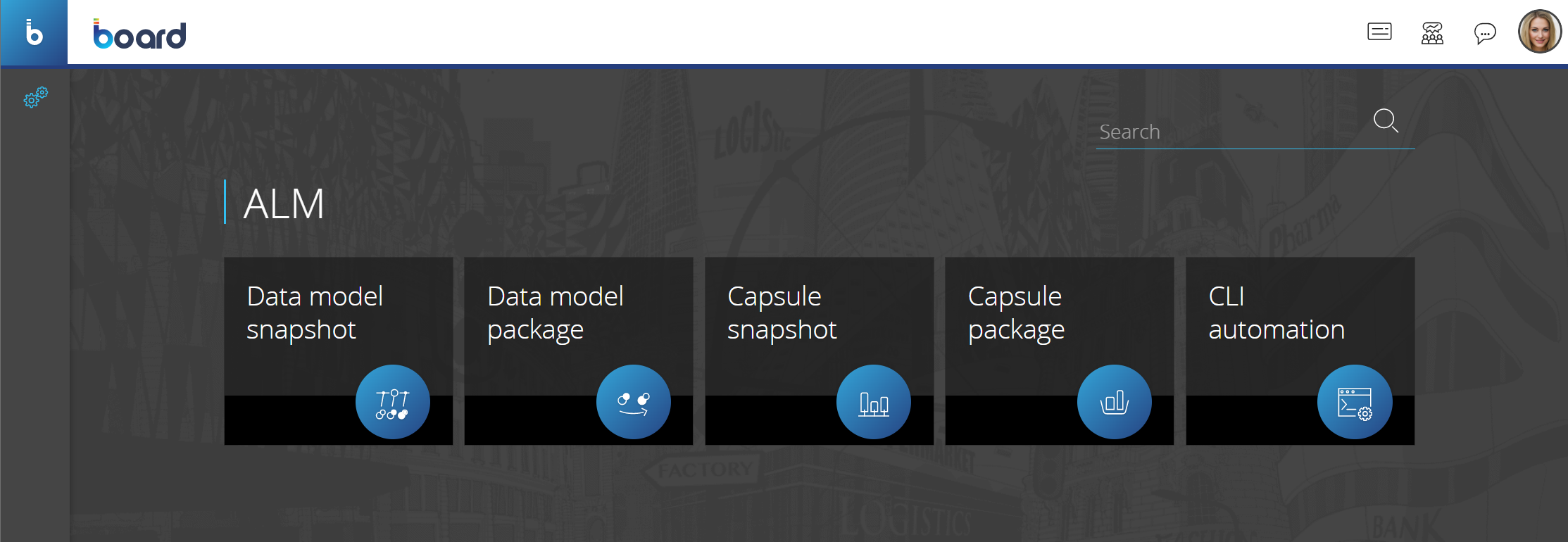Click the Data model snapshot round icon

[x=393, y=402]
